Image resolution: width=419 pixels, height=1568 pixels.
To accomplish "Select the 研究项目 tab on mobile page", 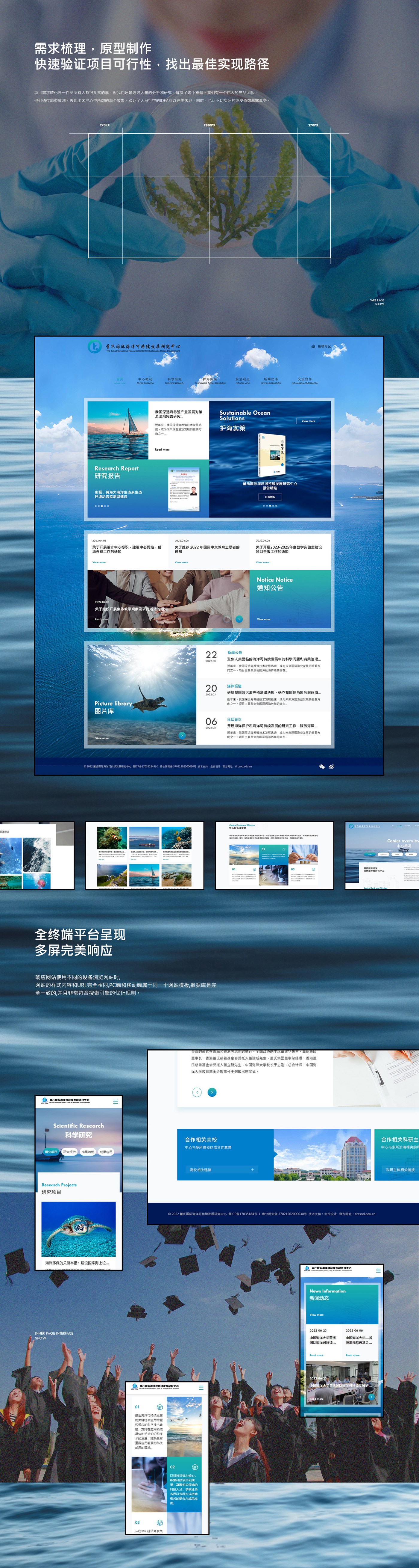I will coord(51,1152).
